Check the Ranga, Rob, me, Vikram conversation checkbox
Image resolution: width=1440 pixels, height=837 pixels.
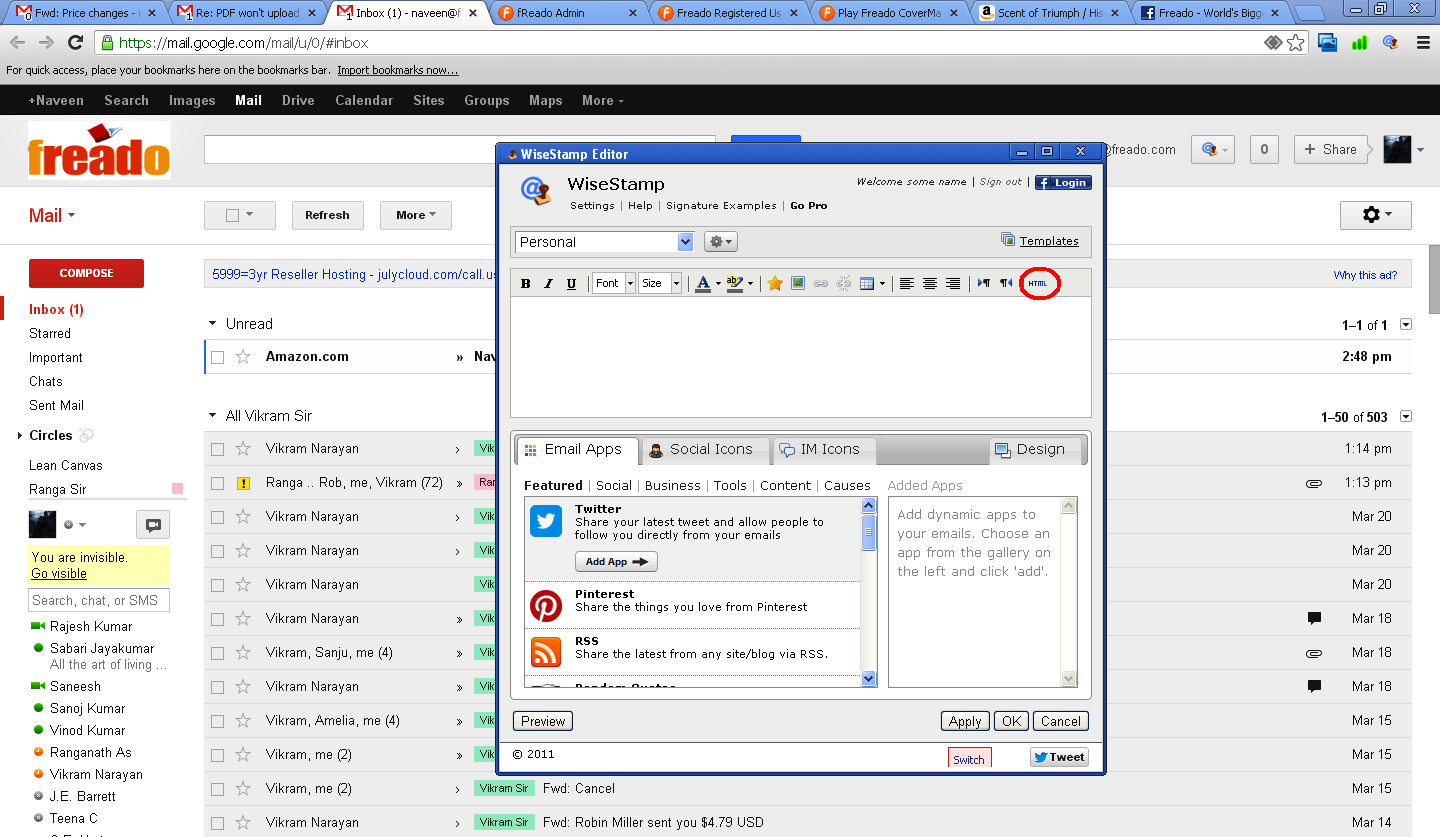218,483
